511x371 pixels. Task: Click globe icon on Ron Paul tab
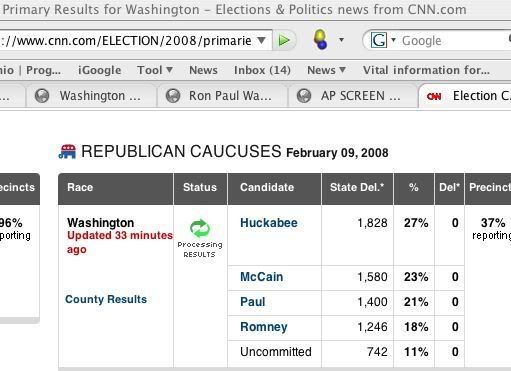173,96
